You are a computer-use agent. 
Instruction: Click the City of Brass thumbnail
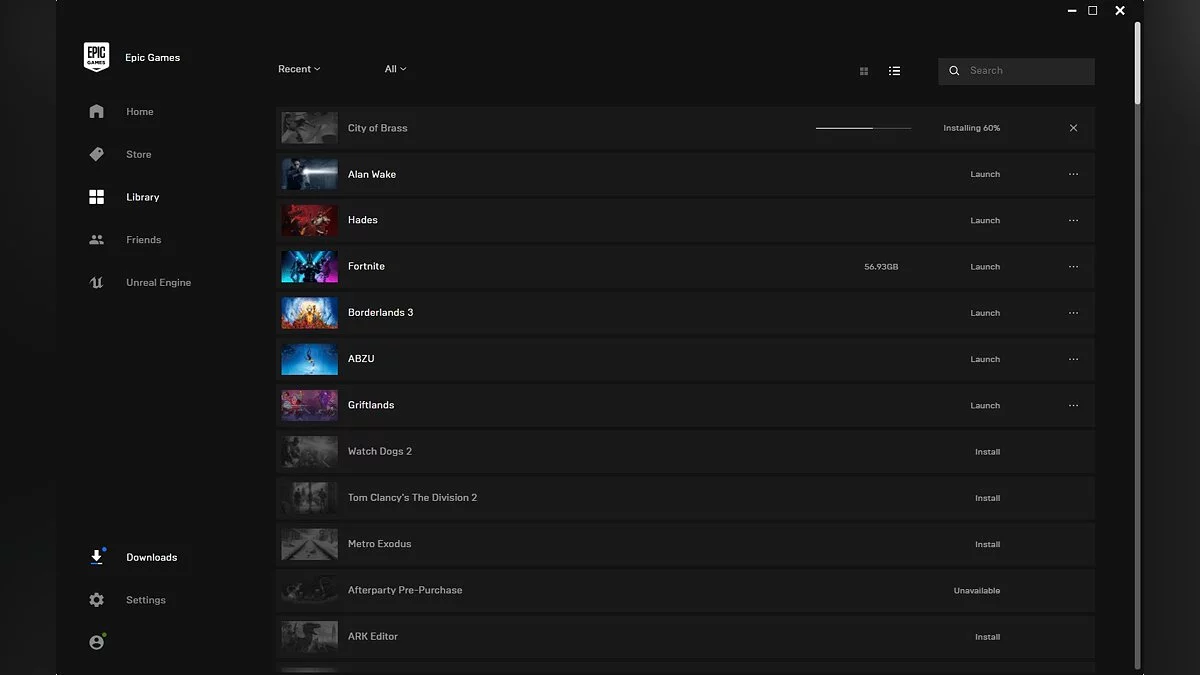(x=309, y=128)
